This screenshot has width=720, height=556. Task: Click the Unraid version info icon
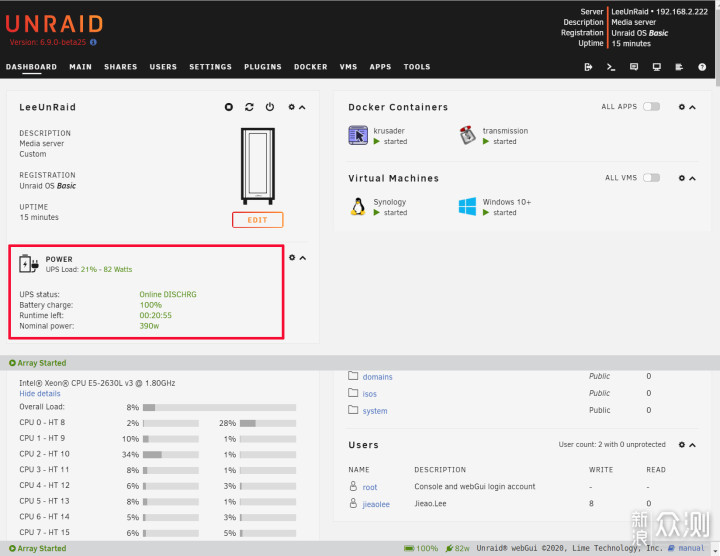[93, 42]
